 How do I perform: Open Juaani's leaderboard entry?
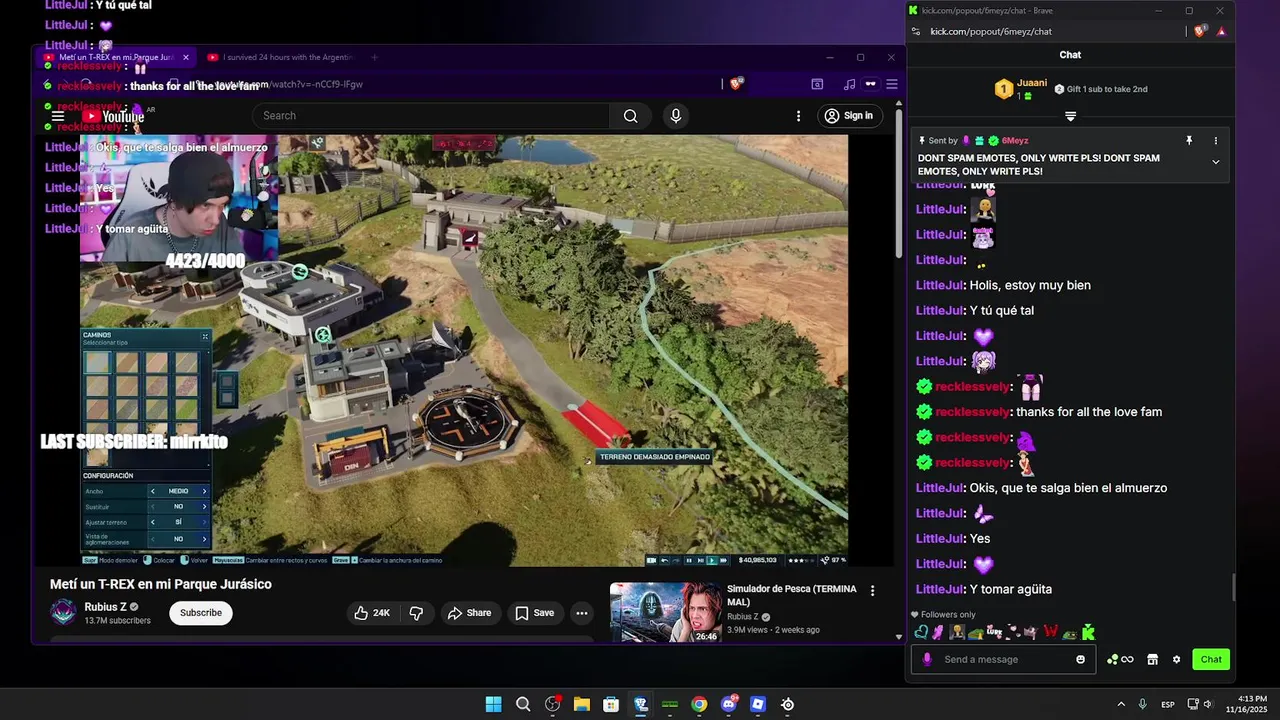click(x=1021, y=89)
